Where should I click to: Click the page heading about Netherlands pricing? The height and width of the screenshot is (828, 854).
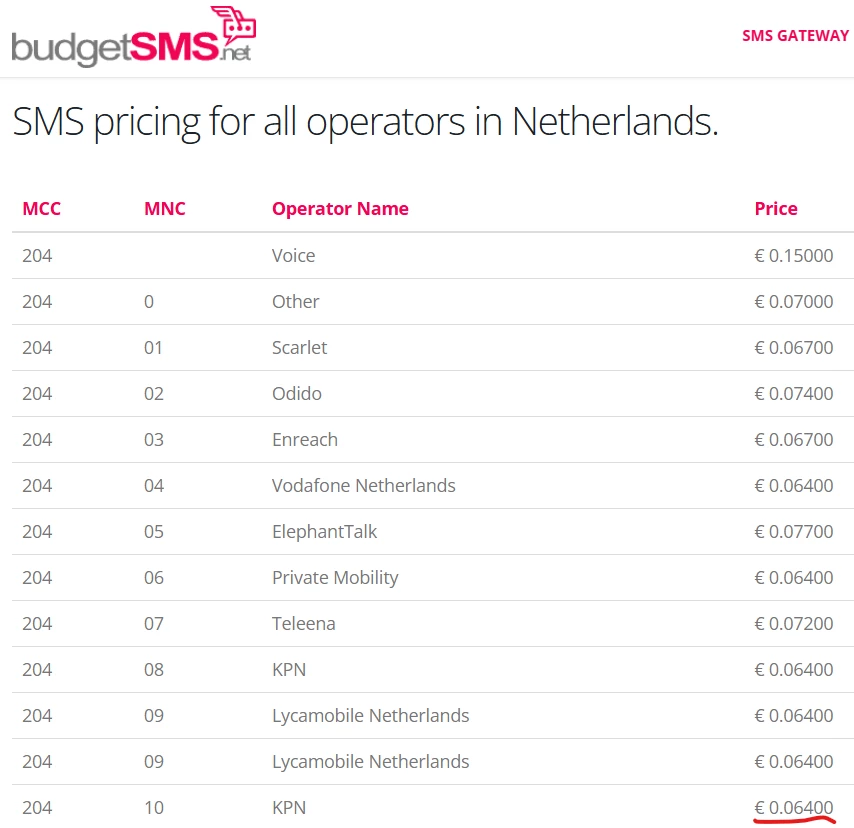(x=365, y=122)
